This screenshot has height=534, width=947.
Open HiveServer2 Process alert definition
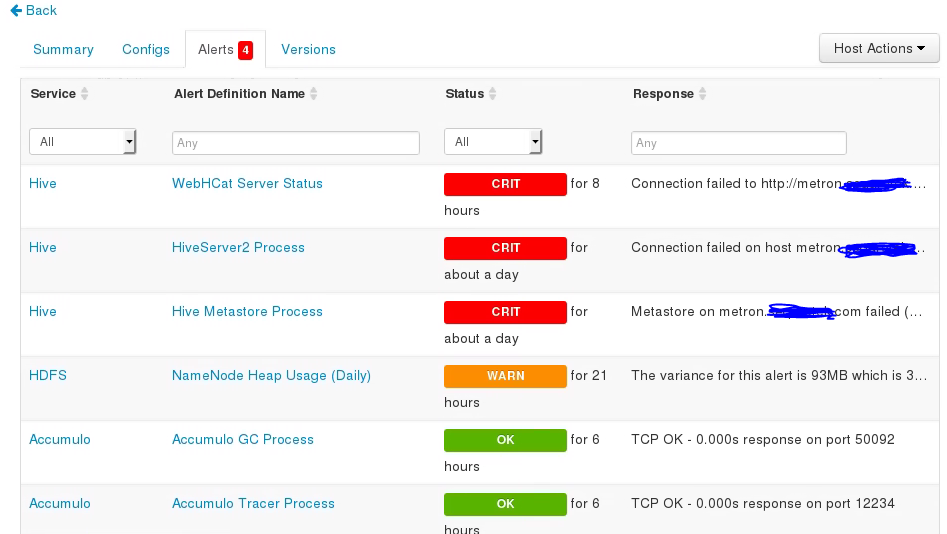[x=238, y=248]
